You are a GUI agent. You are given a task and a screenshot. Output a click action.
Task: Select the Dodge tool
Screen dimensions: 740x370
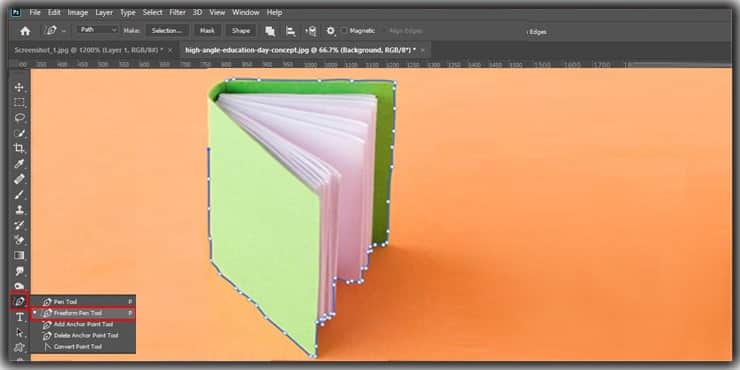pyautogui.click(x=19, y=286)
